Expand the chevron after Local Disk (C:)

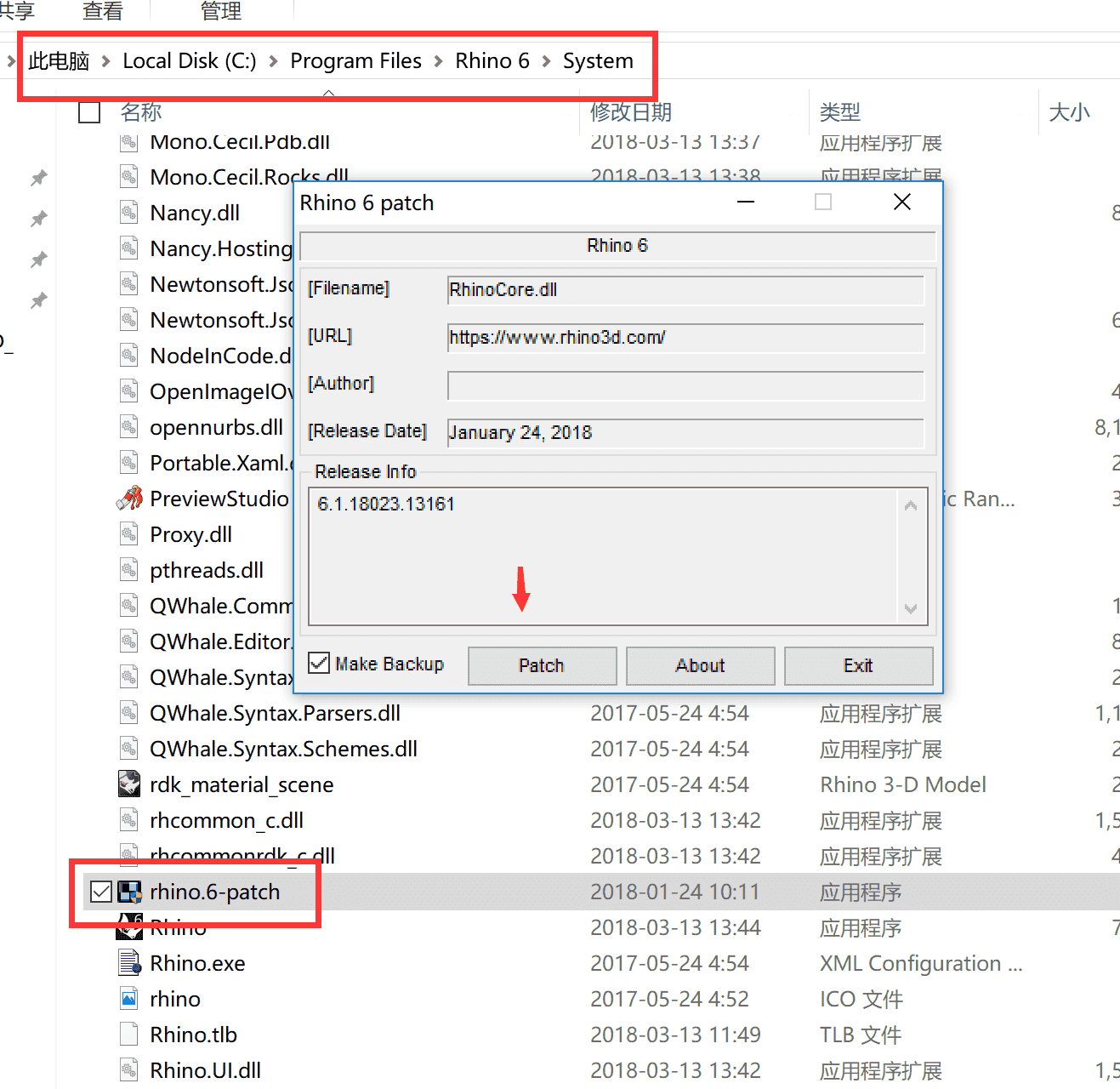point(274,61)
